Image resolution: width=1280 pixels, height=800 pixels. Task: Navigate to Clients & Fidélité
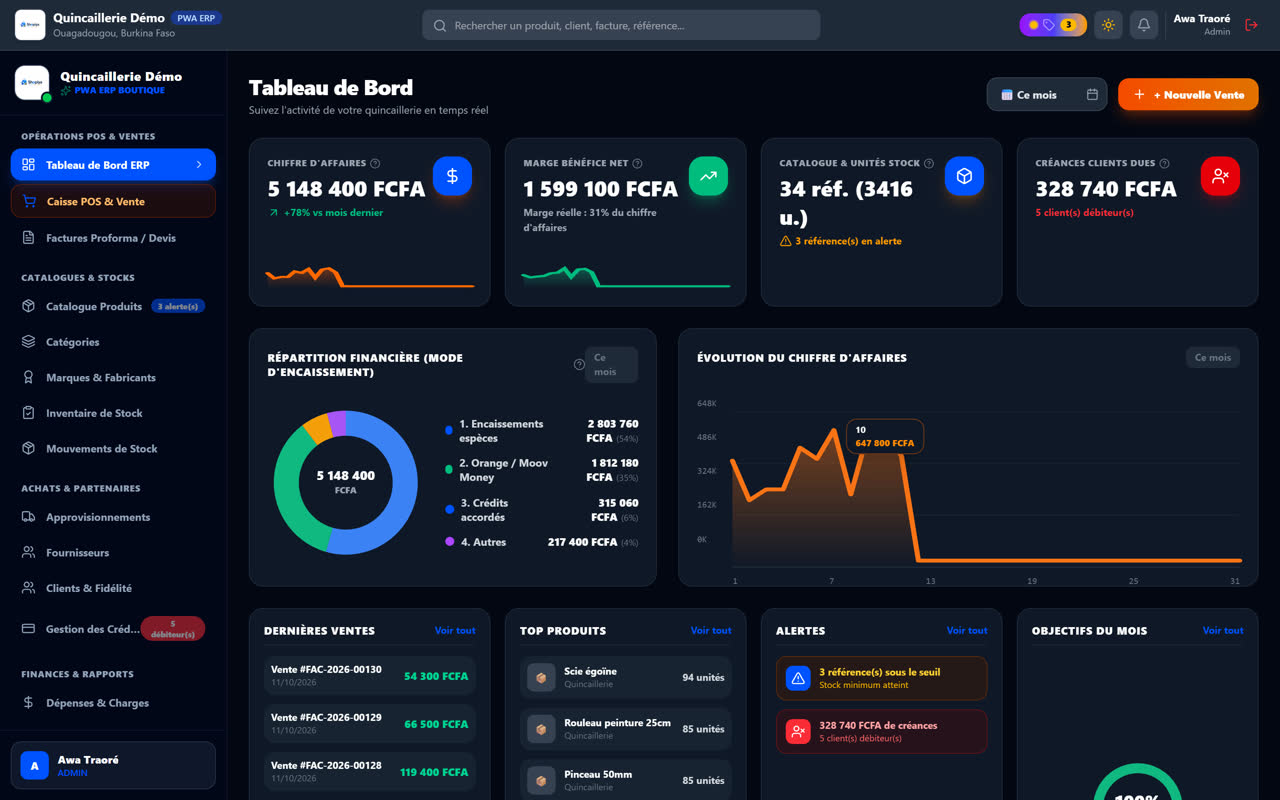pyautogui.click(x=113, y=588)
